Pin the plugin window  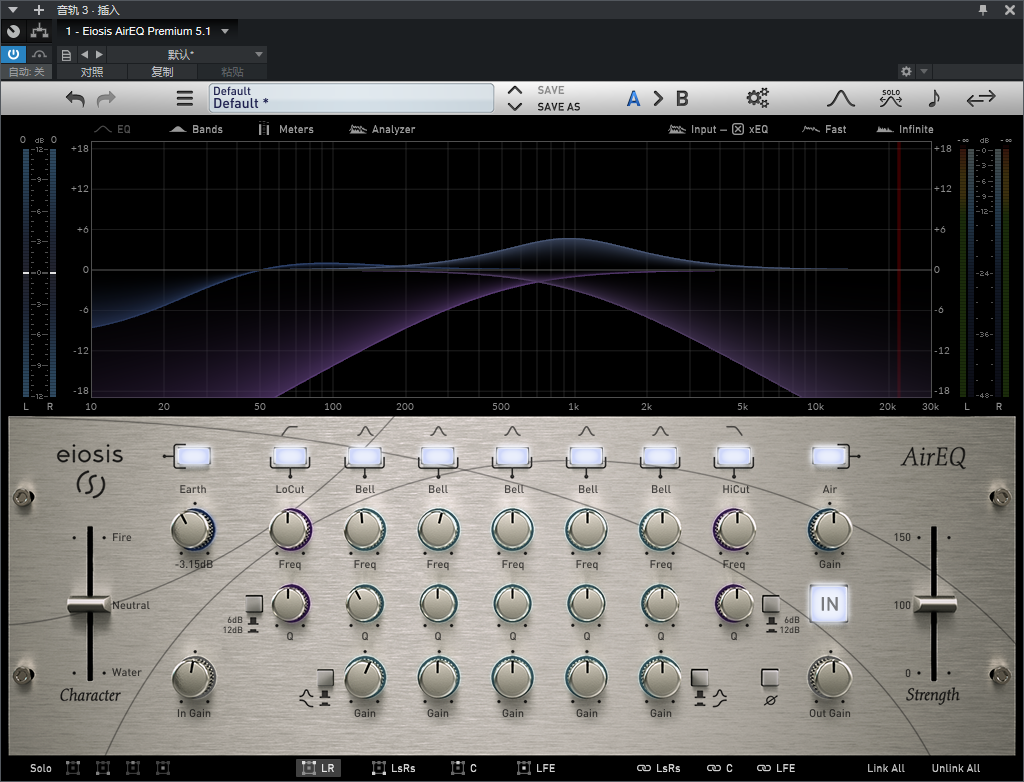click(983, 10)
